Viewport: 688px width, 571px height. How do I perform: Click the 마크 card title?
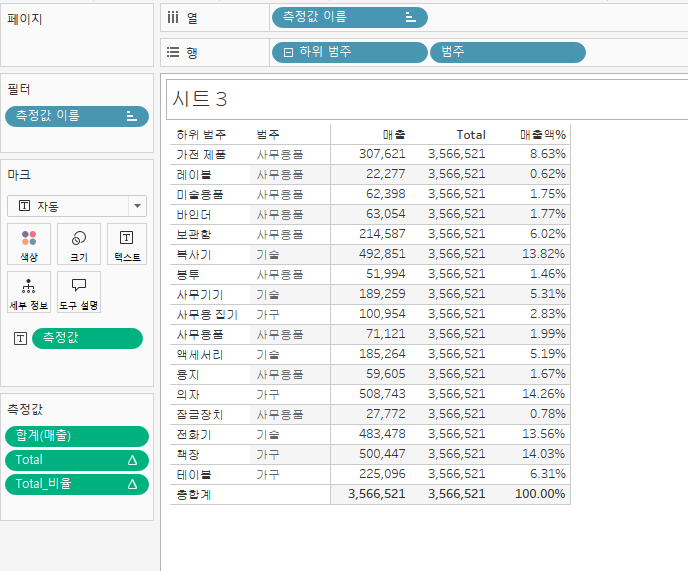19,175
